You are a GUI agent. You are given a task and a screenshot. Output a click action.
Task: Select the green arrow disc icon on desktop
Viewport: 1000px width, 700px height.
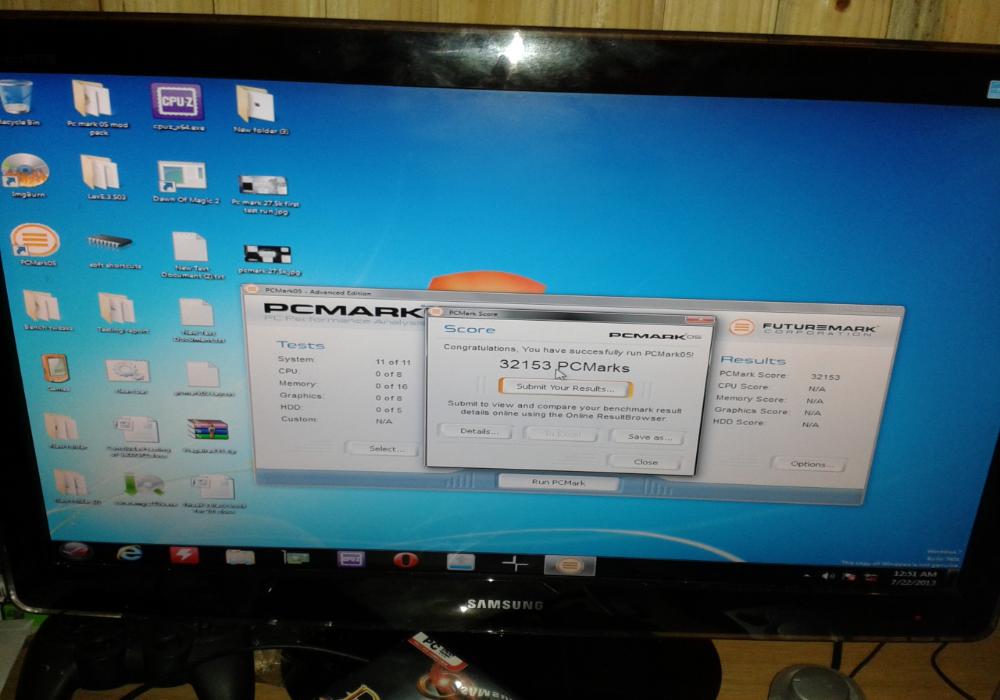[x=144, y=490]
